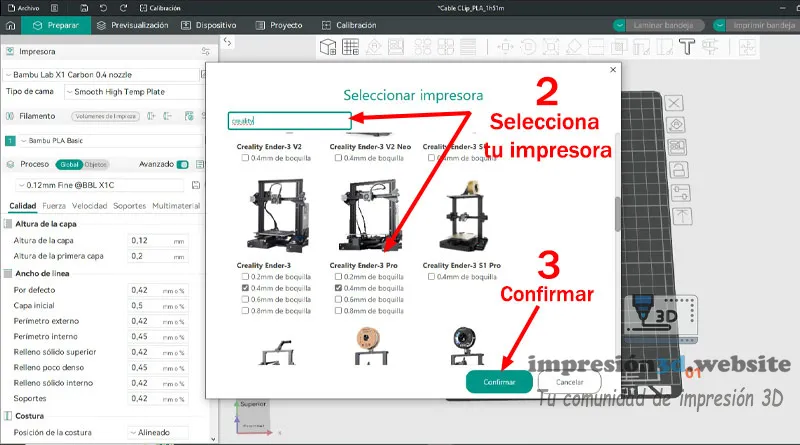Check 0.2mm nozzle under Creality Ender-3

click(245, 277)
